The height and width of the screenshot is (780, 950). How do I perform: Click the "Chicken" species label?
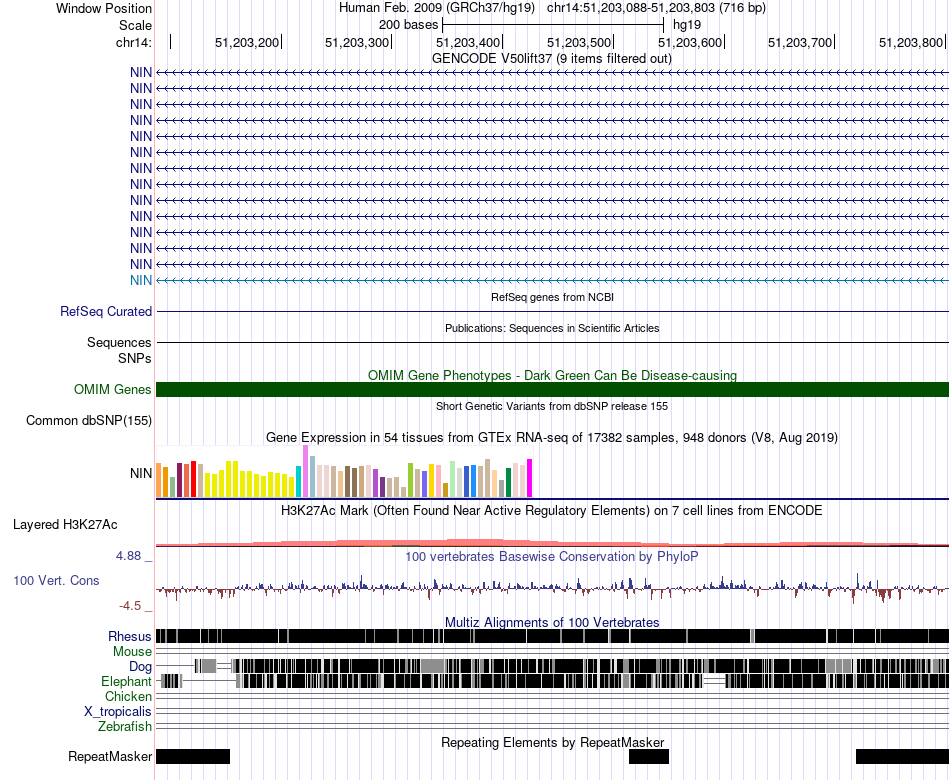tap(128, 696)
